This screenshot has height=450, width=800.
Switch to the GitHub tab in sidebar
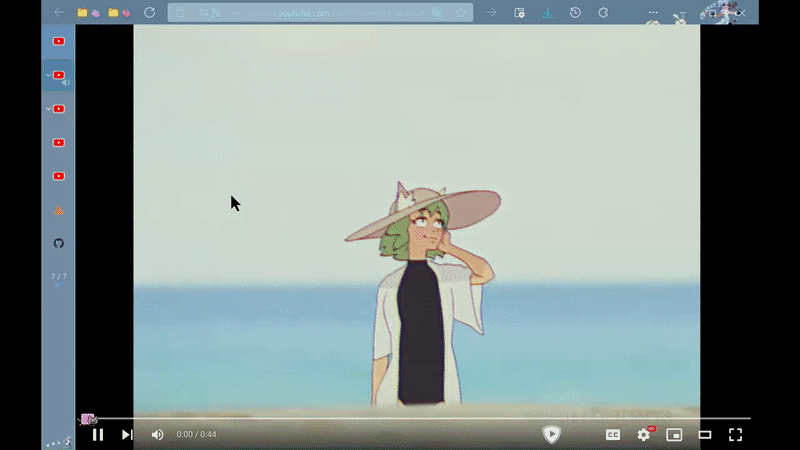[x=59, y=243]
